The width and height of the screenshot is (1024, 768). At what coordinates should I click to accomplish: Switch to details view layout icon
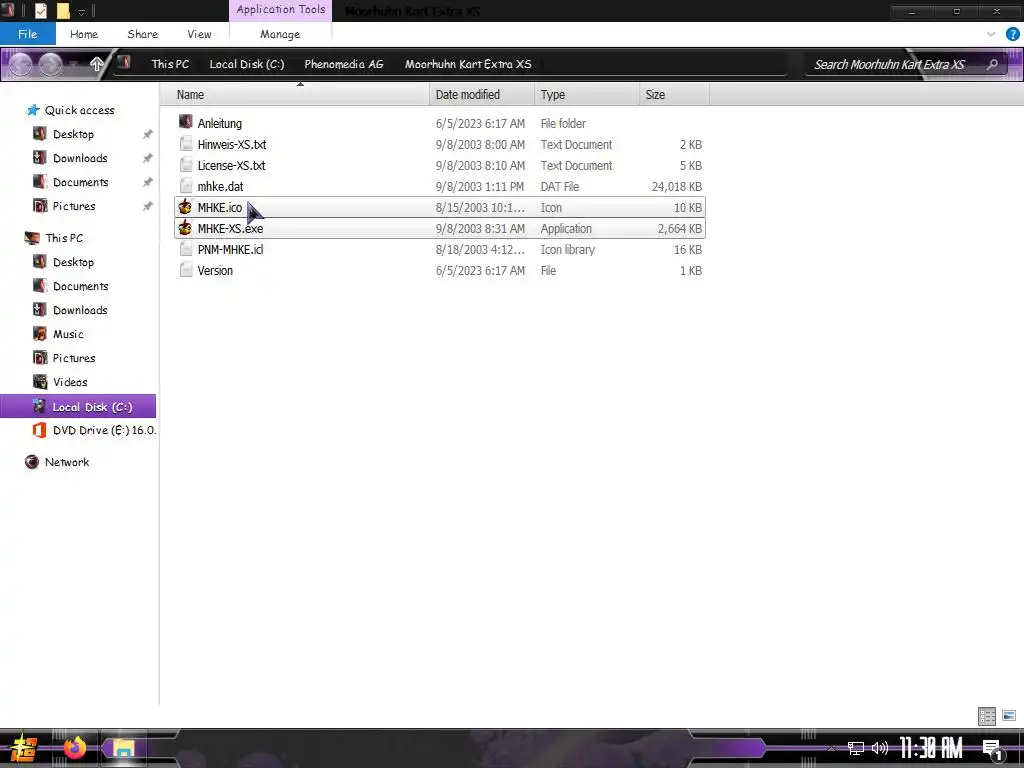click(987, 716)
